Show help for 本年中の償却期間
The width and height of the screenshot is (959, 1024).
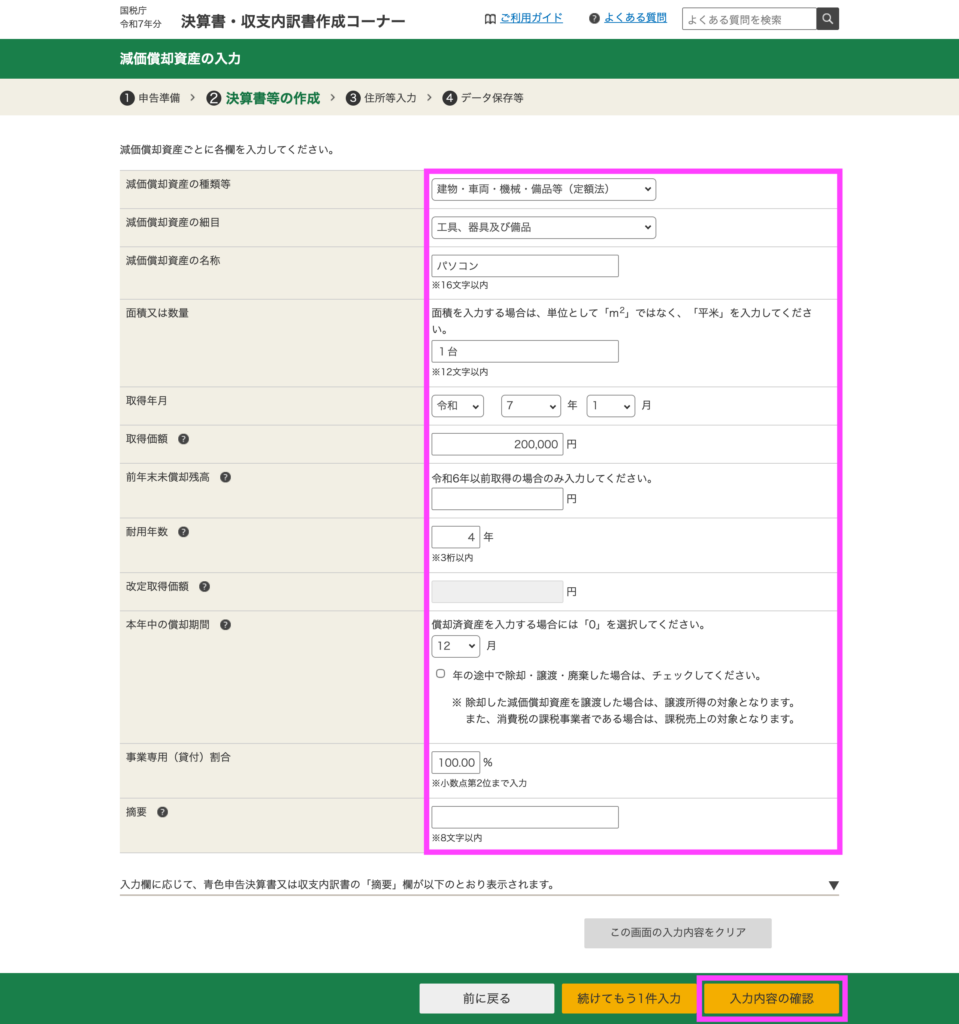225,625
